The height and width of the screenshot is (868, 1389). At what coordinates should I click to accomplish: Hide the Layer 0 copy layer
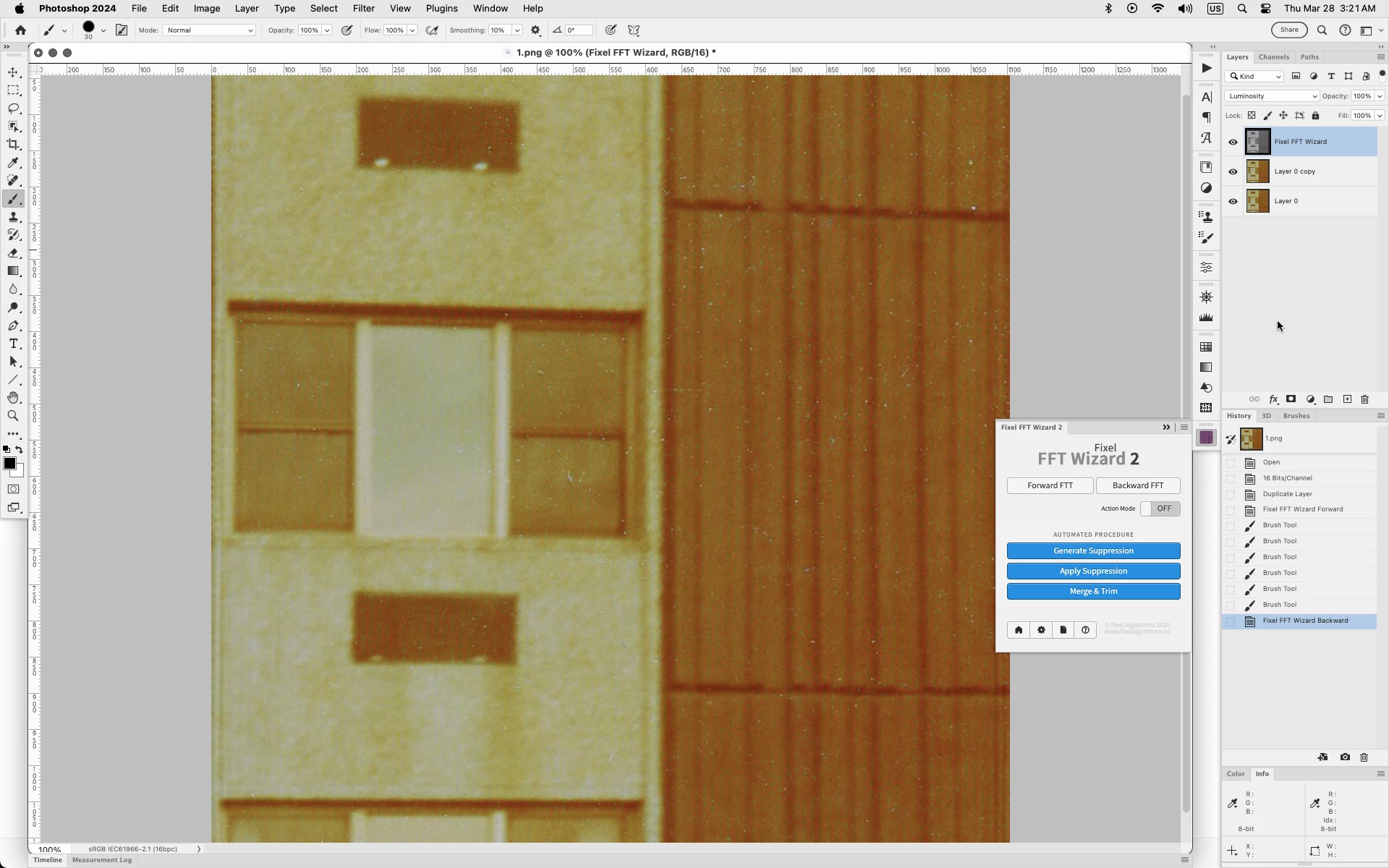1233,172
